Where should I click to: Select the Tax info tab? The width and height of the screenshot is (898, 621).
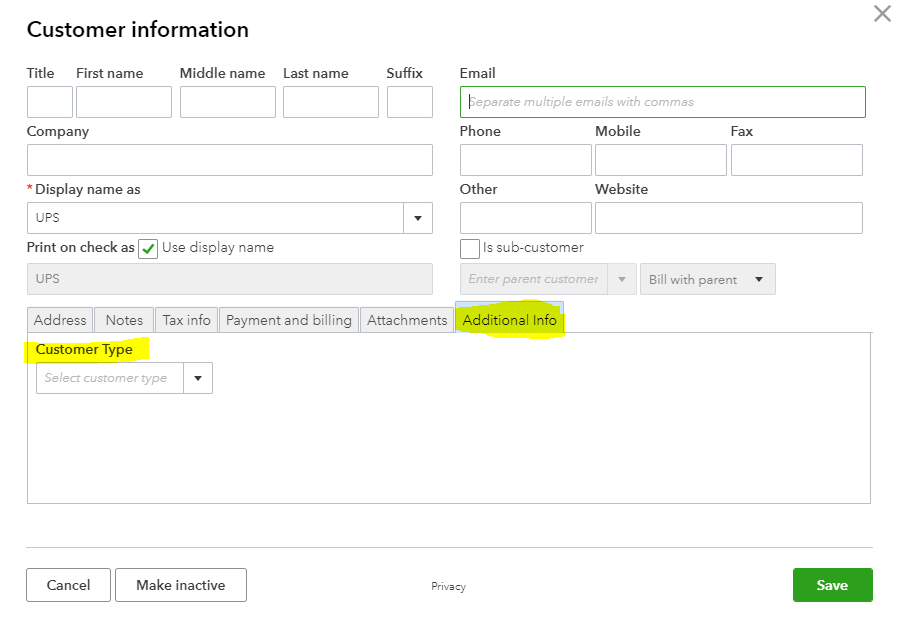[185, 320]
